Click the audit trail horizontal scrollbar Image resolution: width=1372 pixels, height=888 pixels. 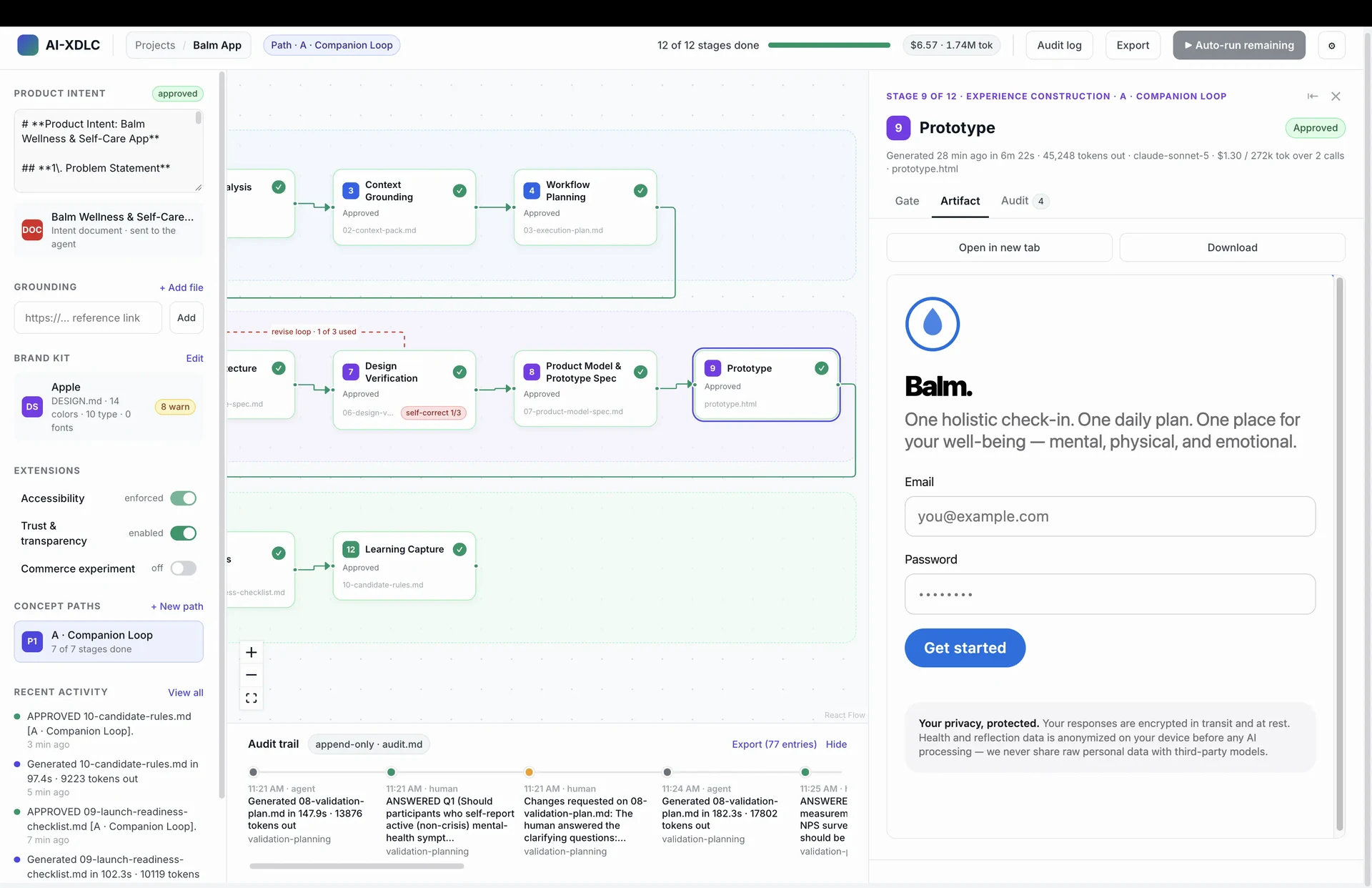[357, 866]
